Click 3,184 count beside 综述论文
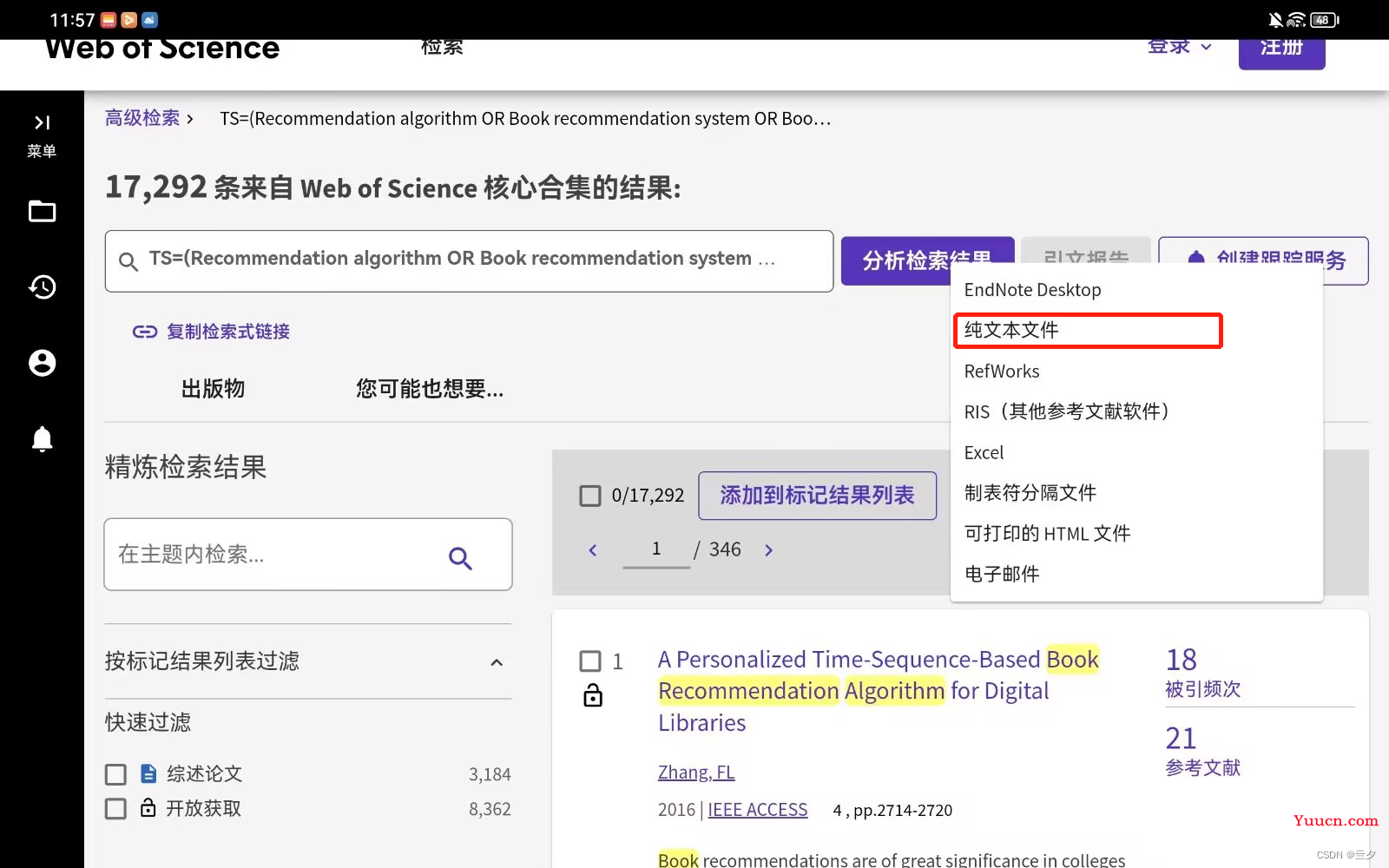This screenshot has width=1389, height=868. point(490,774)
